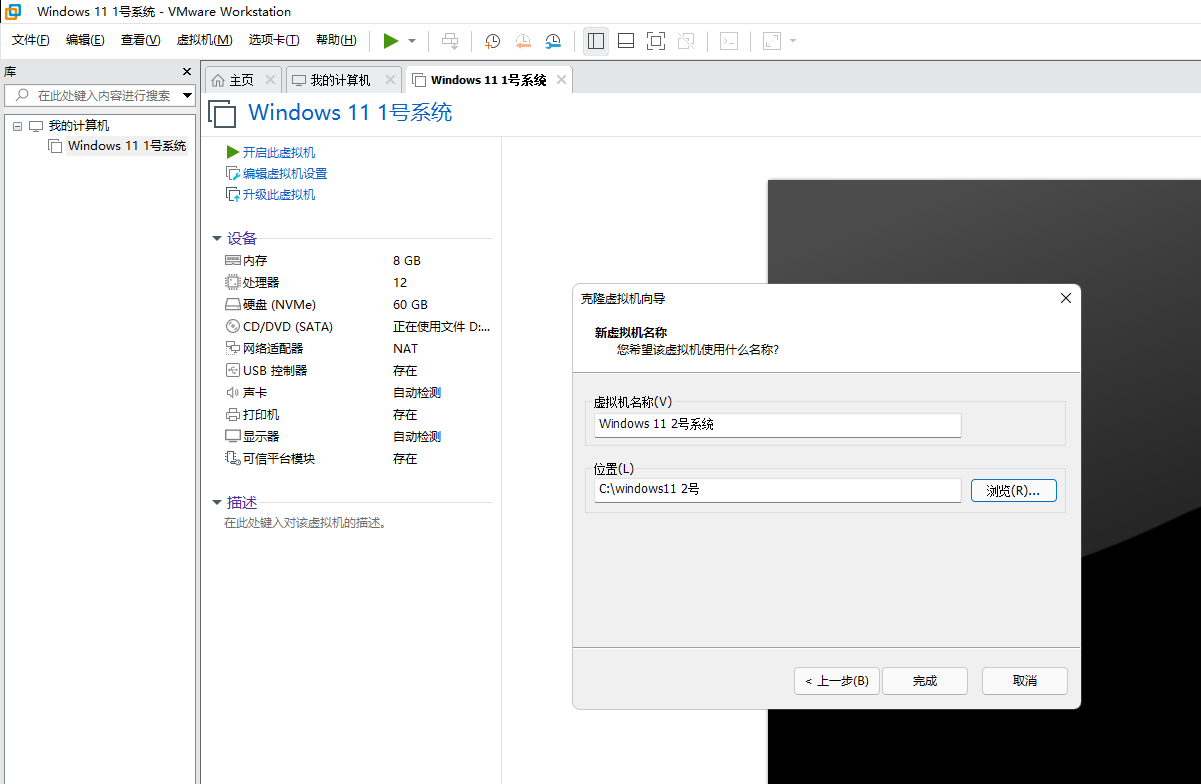The height and width of the screenshot is (784, 1201).
Task: Click the 网络适配器 network adapter icon
Action: 233,348
